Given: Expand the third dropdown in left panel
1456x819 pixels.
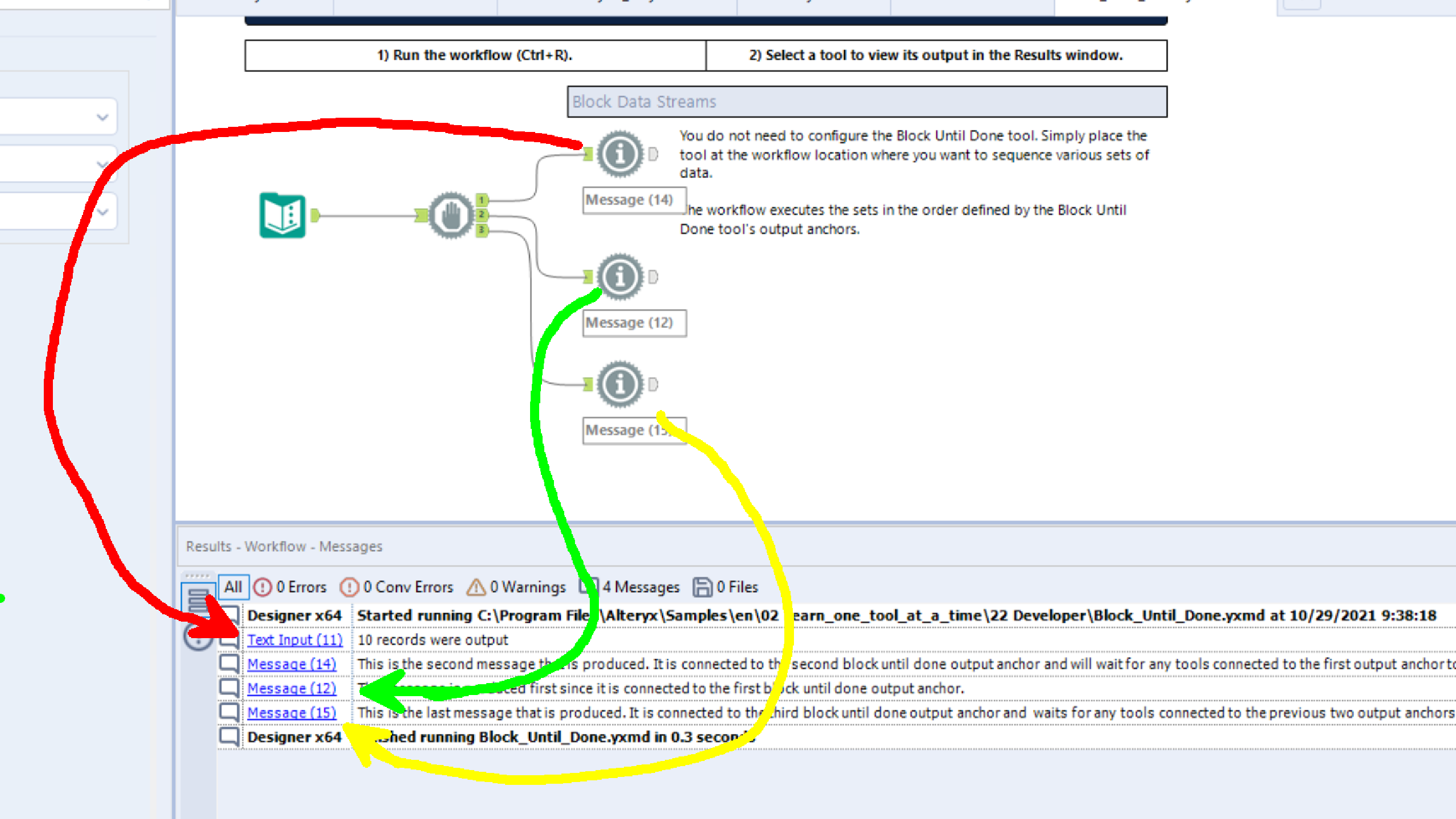Looking at the screenshot, I should pyautogui.click(x=102, y=212).
